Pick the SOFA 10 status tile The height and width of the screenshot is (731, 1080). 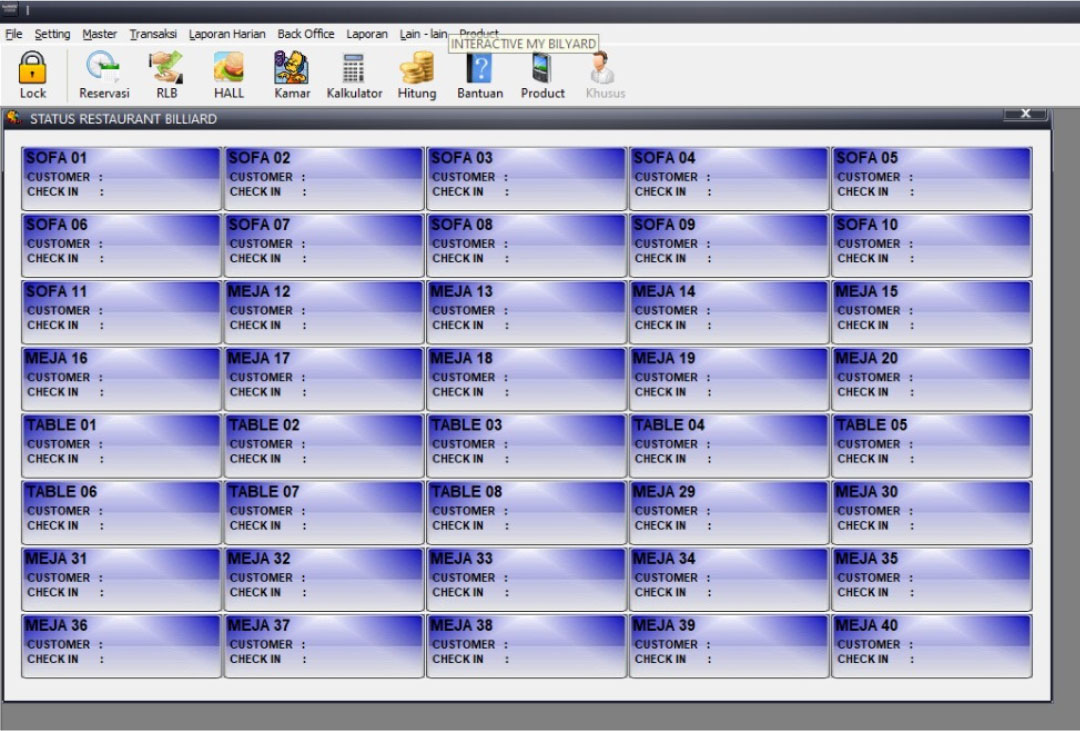[x=931, y=245]
